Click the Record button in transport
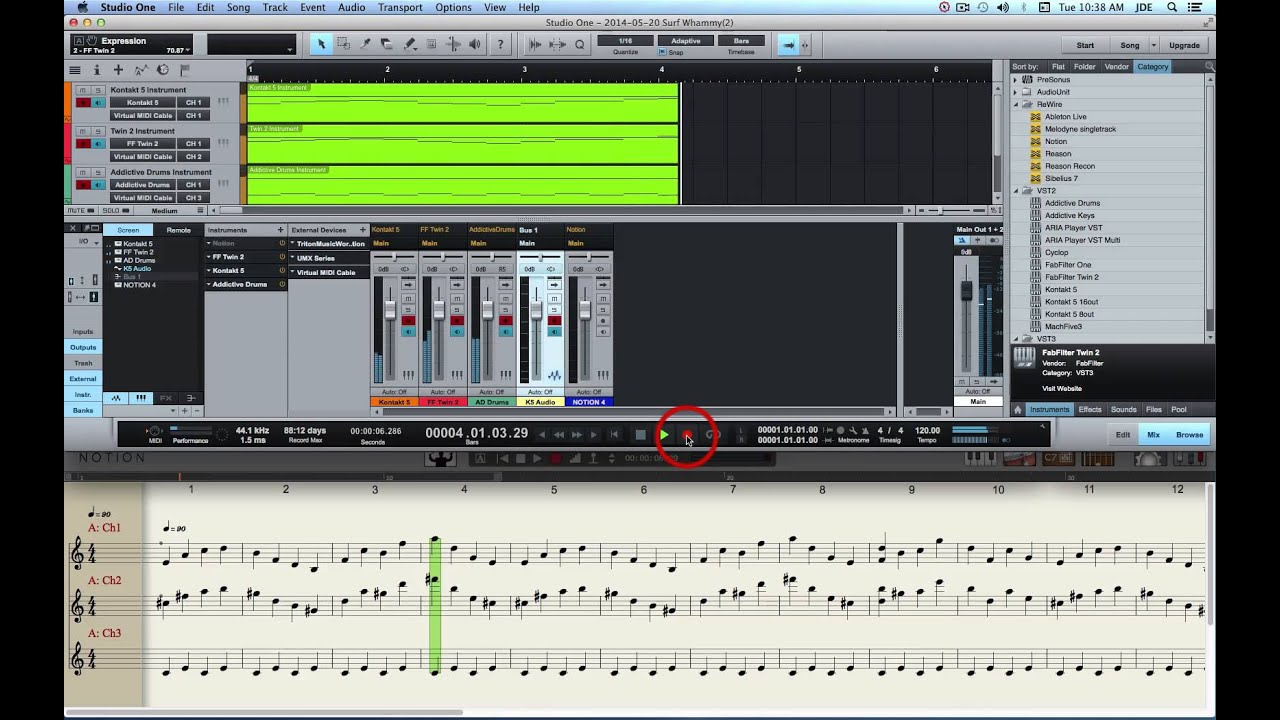Screen dimensions: 1280x720 point(687,434)
